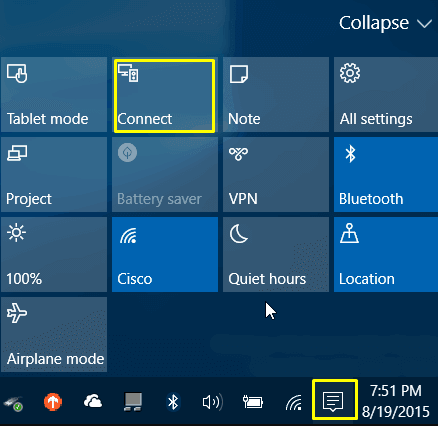The width and height of the screenshot is (438, 426).
Task: Toggle the Location quick action tile
Action: click(386, 254)
